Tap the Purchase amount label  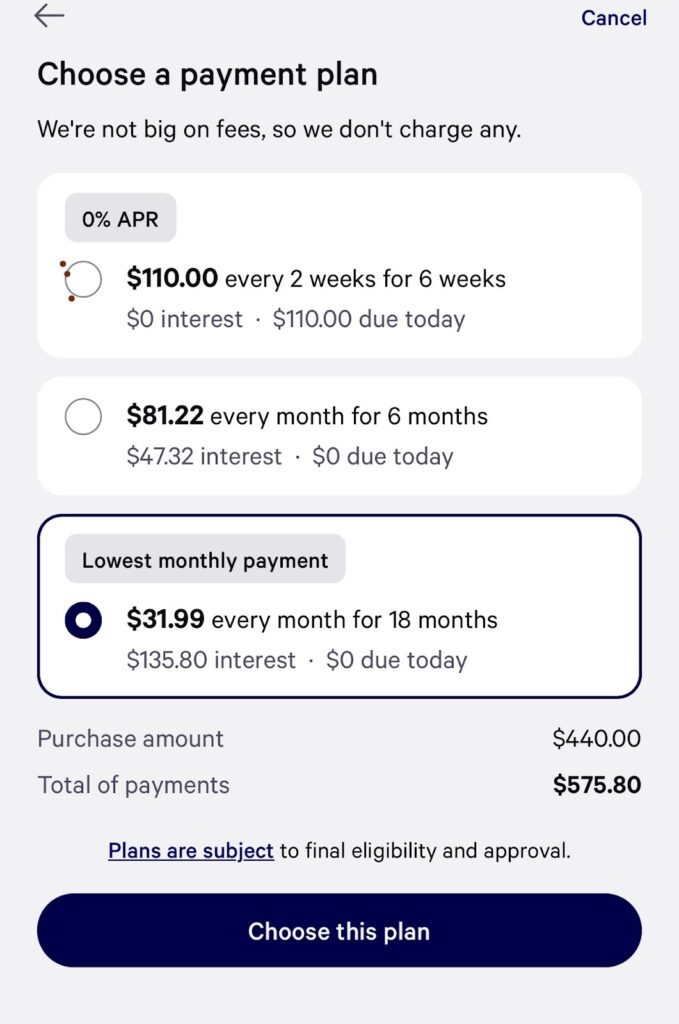click(131, 739)
